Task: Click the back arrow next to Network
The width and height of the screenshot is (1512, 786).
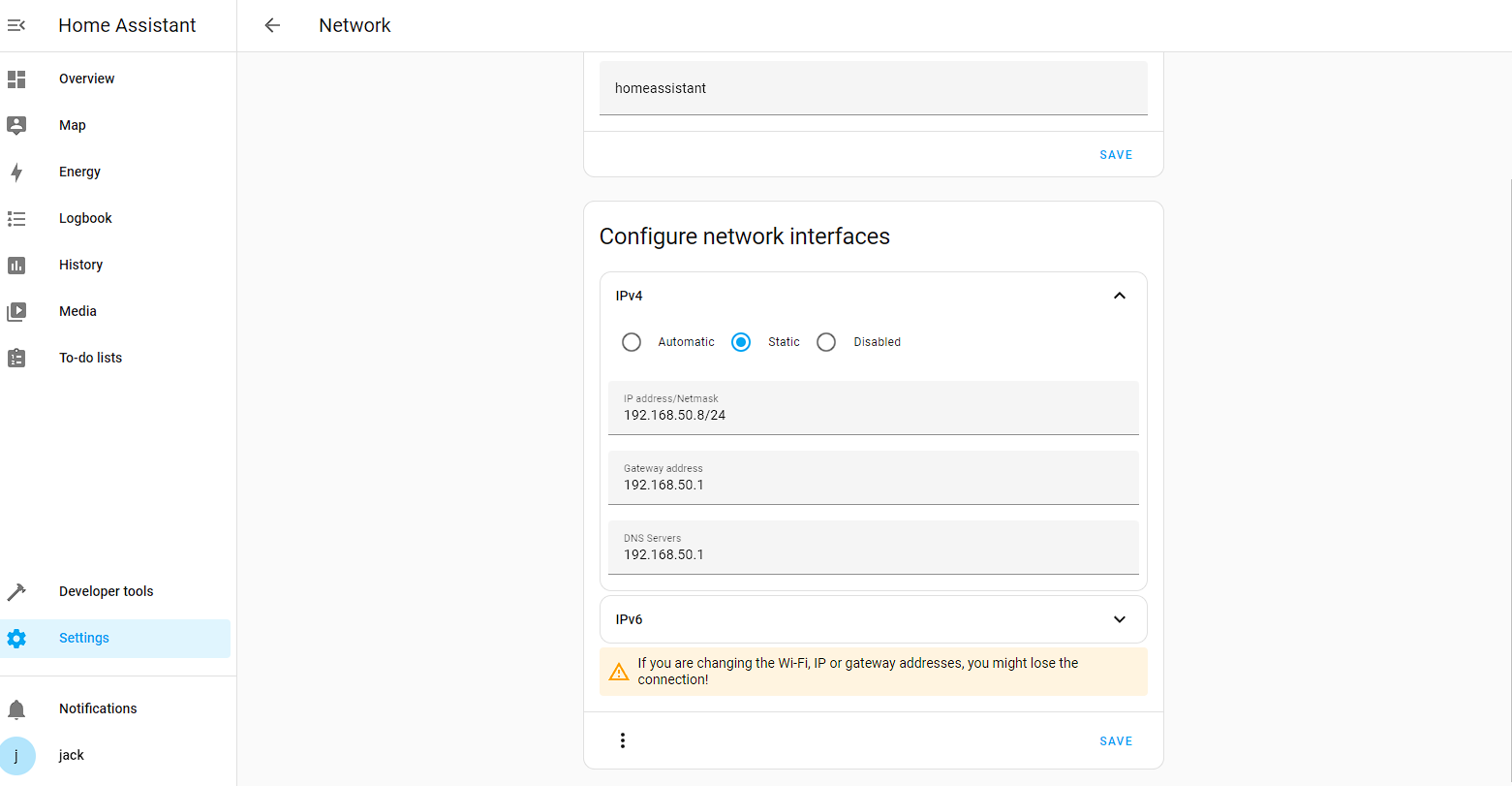Action: [x=272, y=26]
